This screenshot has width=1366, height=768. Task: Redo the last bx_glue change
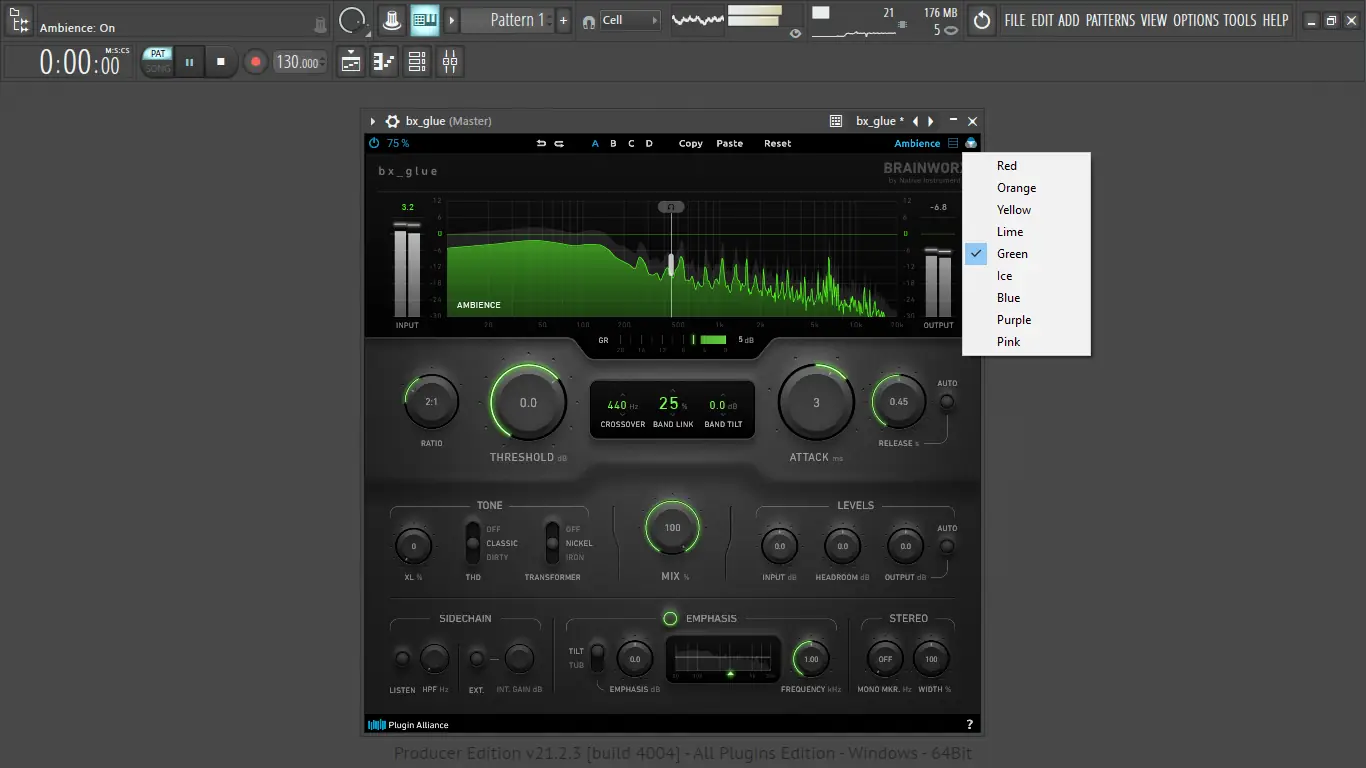(559, 143)
